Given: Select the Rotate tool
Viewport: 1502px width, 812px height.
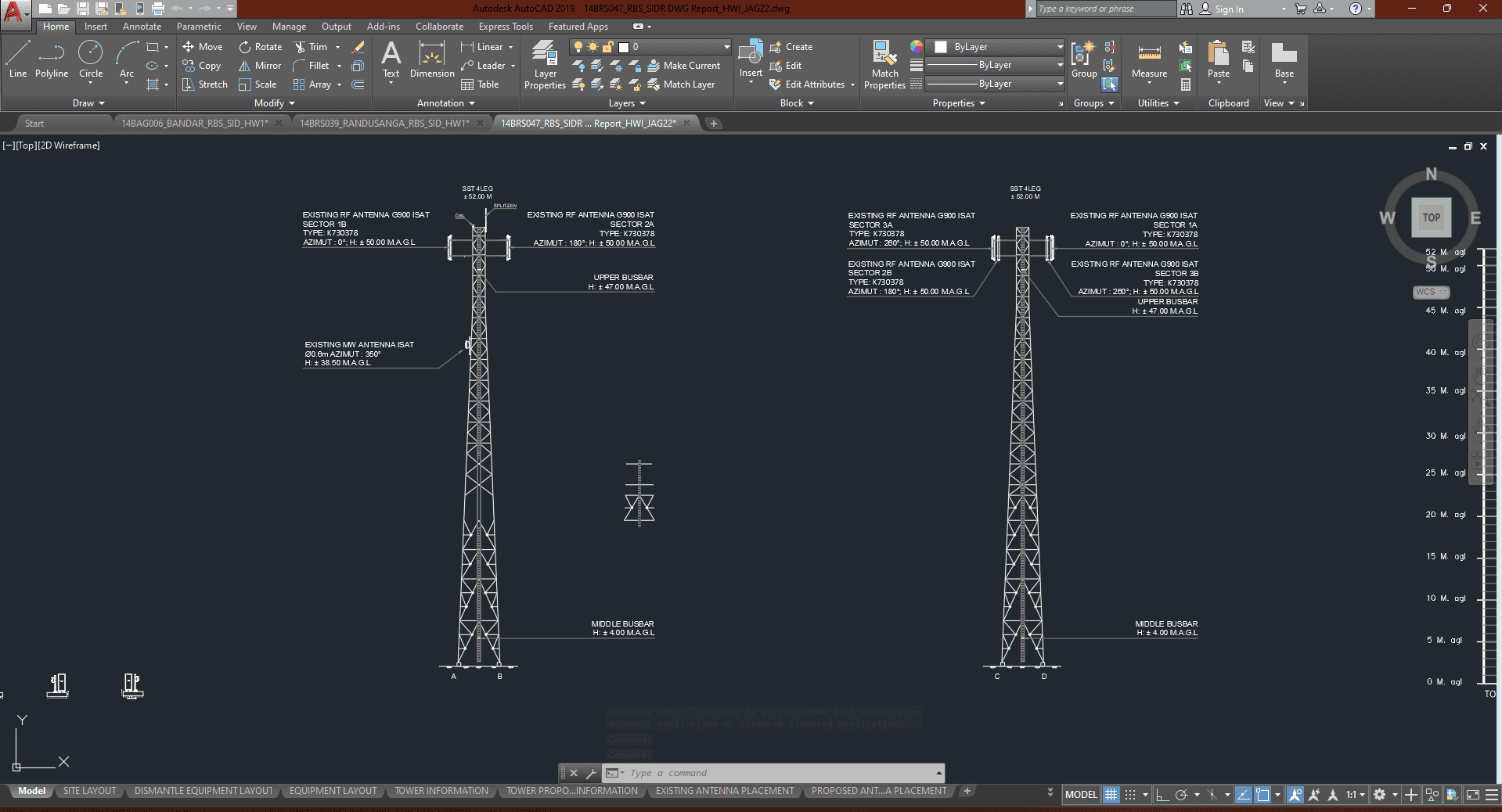Looking at the screenshot, I should 261,47.
